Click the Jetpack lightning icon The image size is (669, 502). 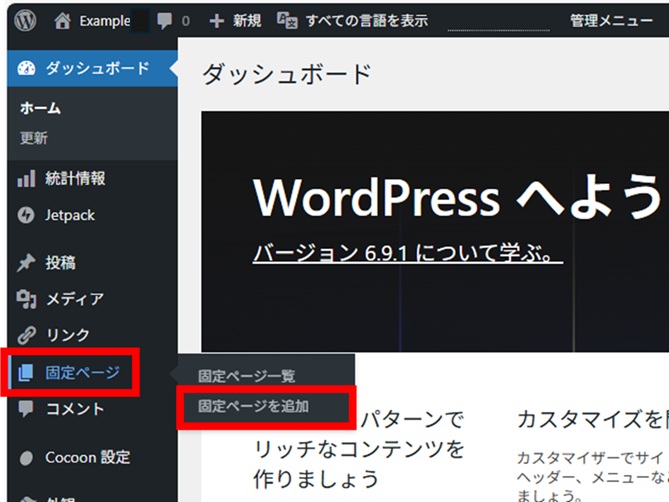tap(27, 215)
